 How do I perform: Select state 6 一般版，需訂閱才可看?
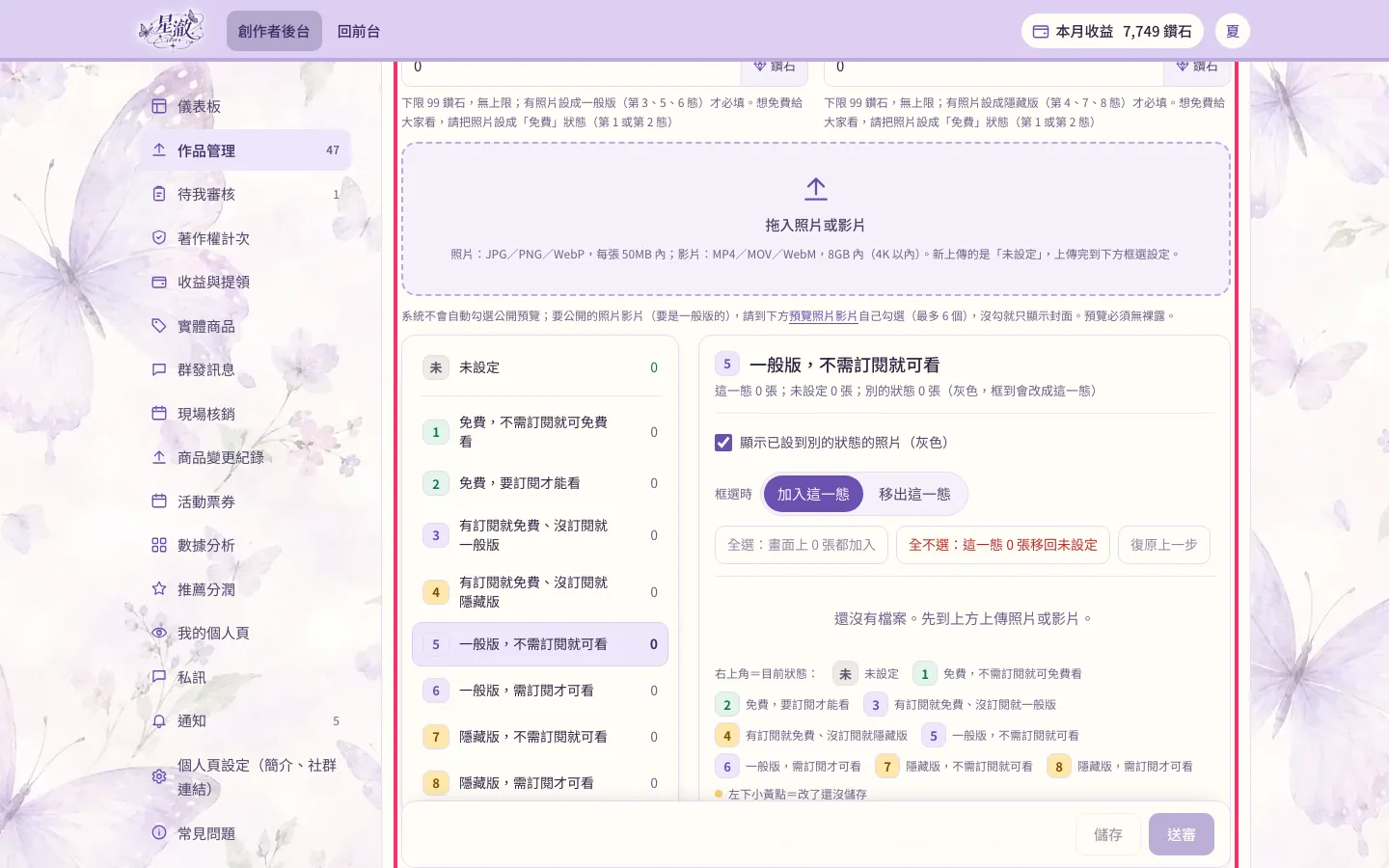tap(540, 691)
